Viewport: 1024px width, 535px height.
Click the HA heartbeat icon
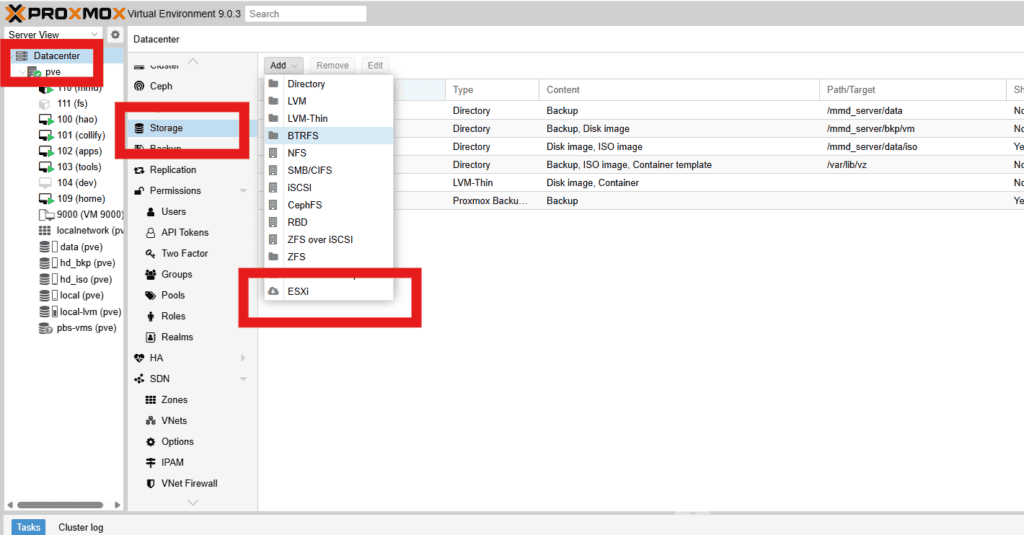tap(139, 358)
